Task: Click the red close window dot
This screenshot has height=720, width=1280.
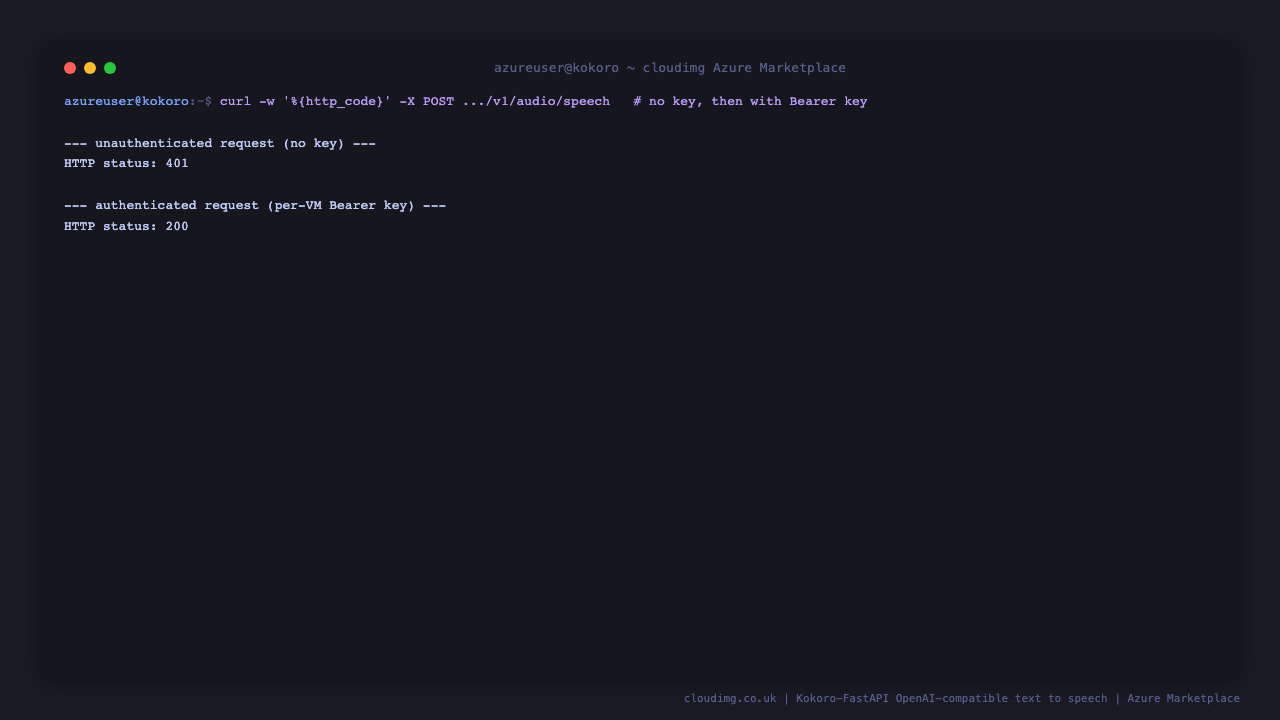Action: pyautogui.click(x=70, y=68)
